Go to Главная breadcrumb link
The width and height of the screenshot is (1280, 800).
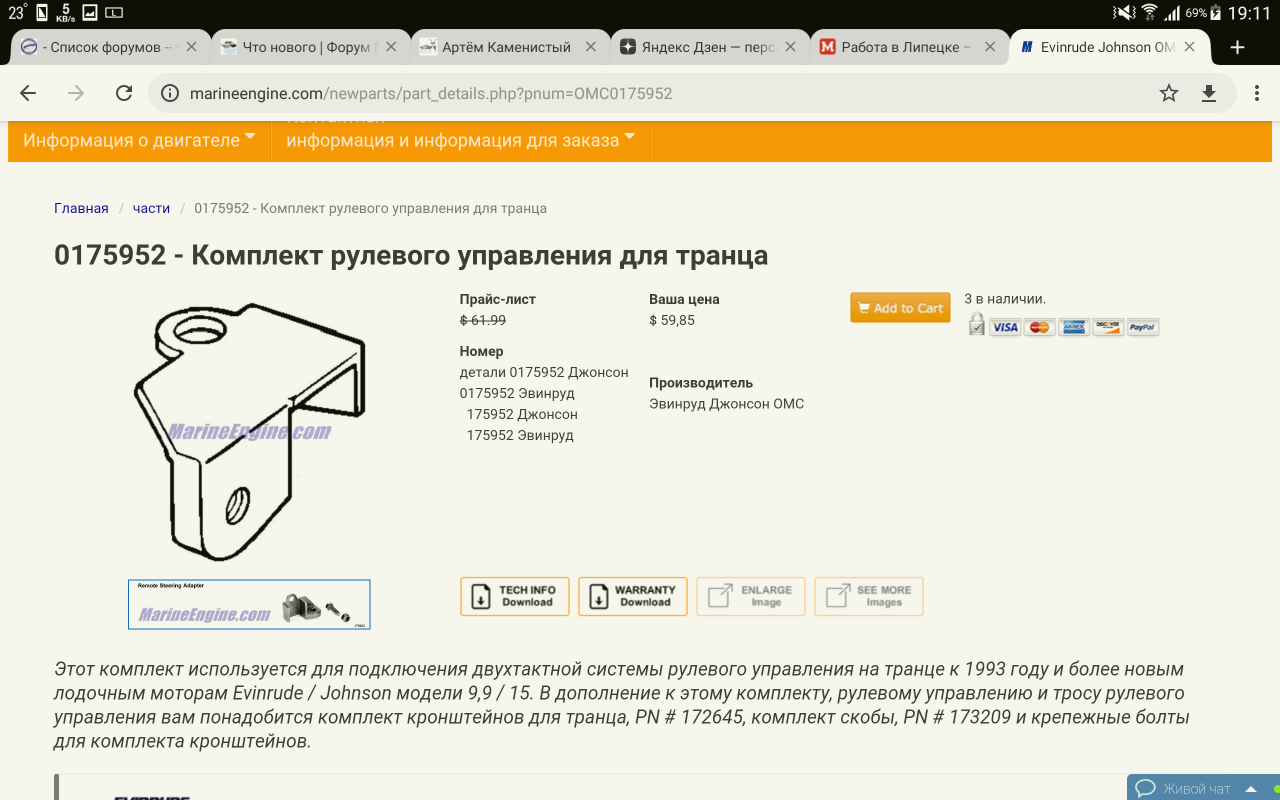81,208
